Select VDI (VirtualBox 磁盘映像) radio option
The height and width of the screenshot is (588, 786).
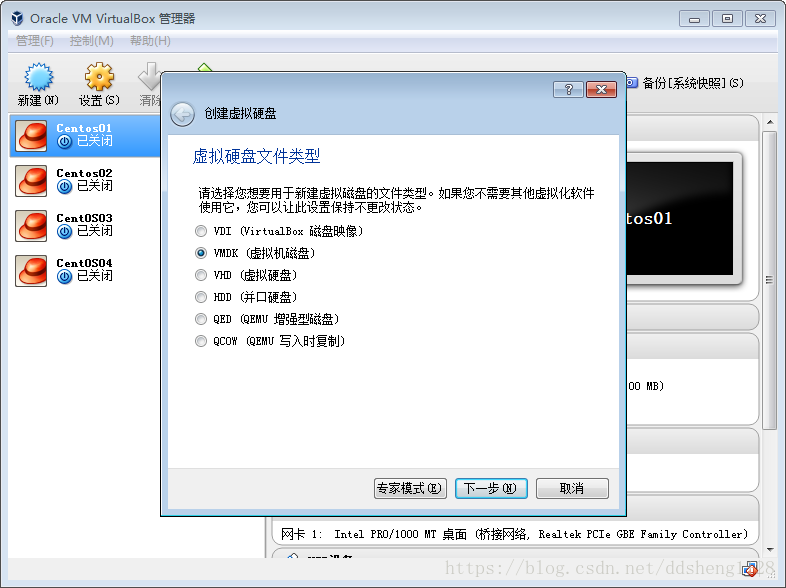point(201,231)
